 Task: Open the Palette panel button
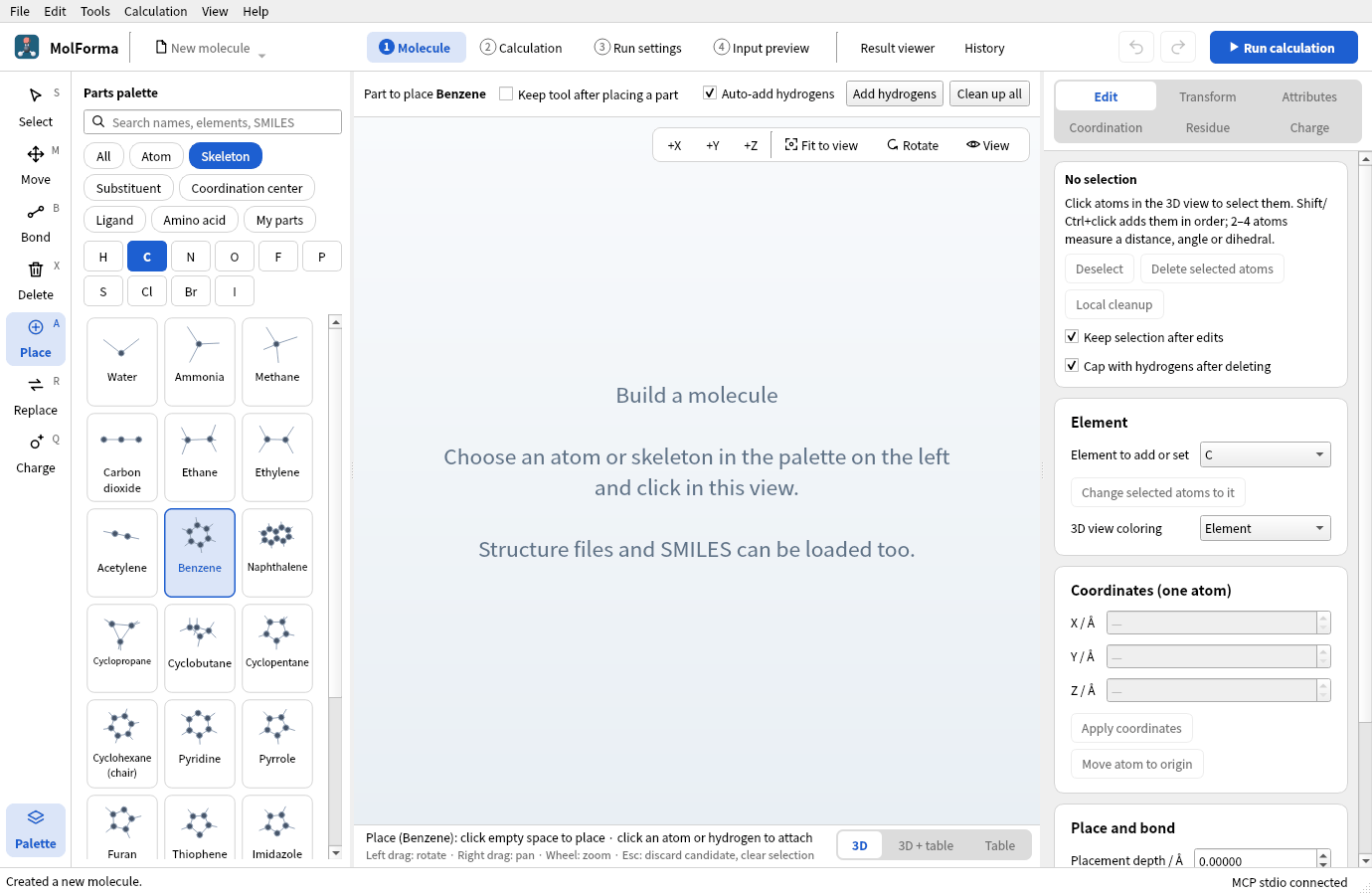click(x=36, y=830)
